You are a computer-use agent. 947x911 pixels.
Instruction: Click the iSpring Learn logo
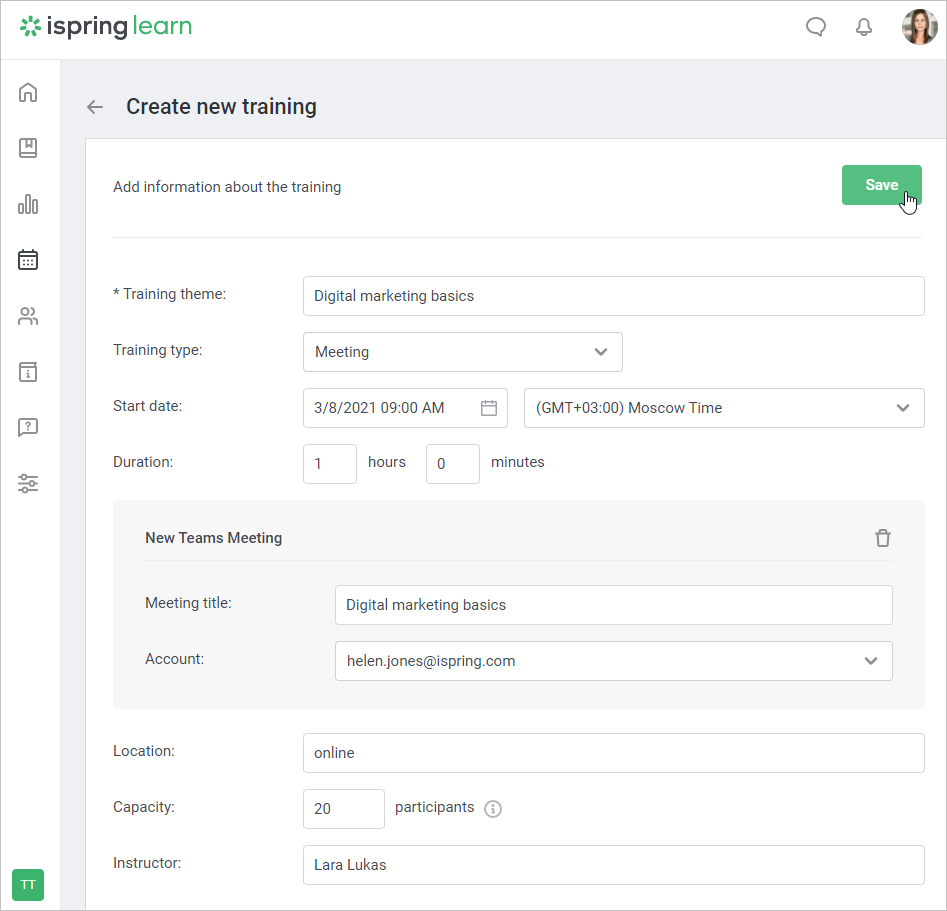click(x=106, y=27)
